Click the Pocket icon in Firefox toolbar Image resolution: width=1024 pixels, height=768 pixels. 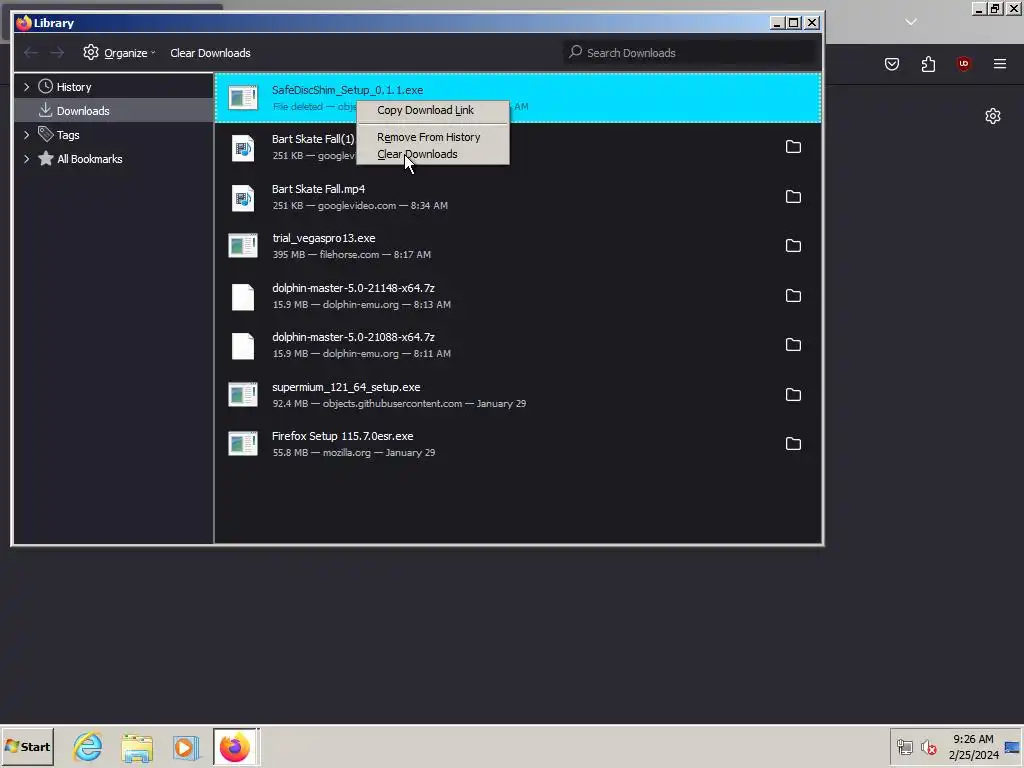(x=892, y=64)
